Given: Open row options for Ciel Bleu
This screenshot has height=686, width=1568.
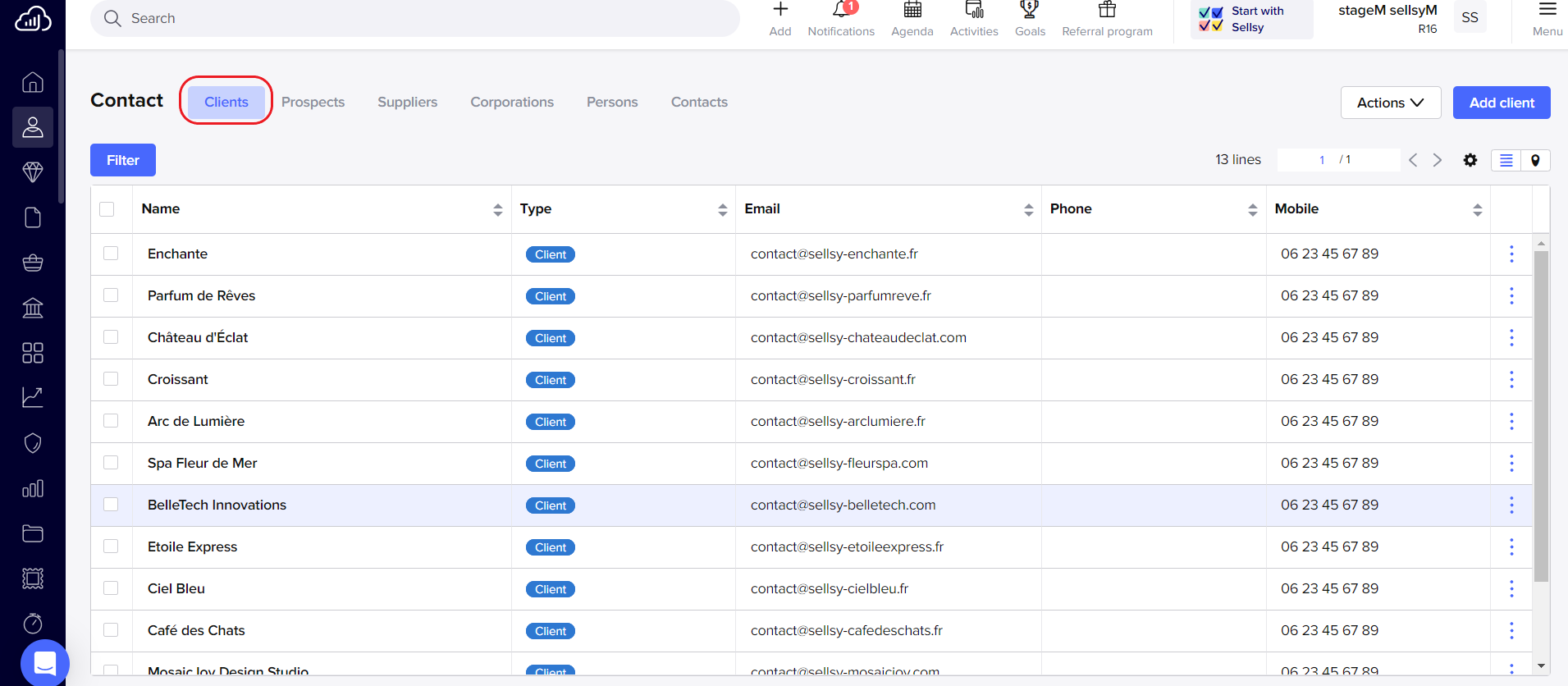Looking at the screenshot, I should (1511, 589).
